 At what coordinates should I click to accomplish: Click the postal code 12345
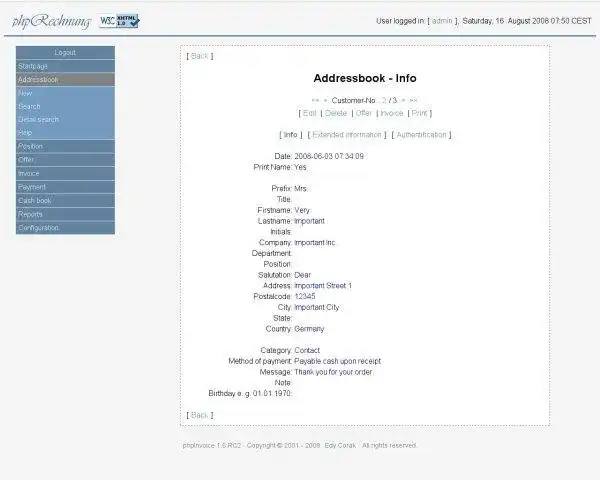(x=305, y=296)
